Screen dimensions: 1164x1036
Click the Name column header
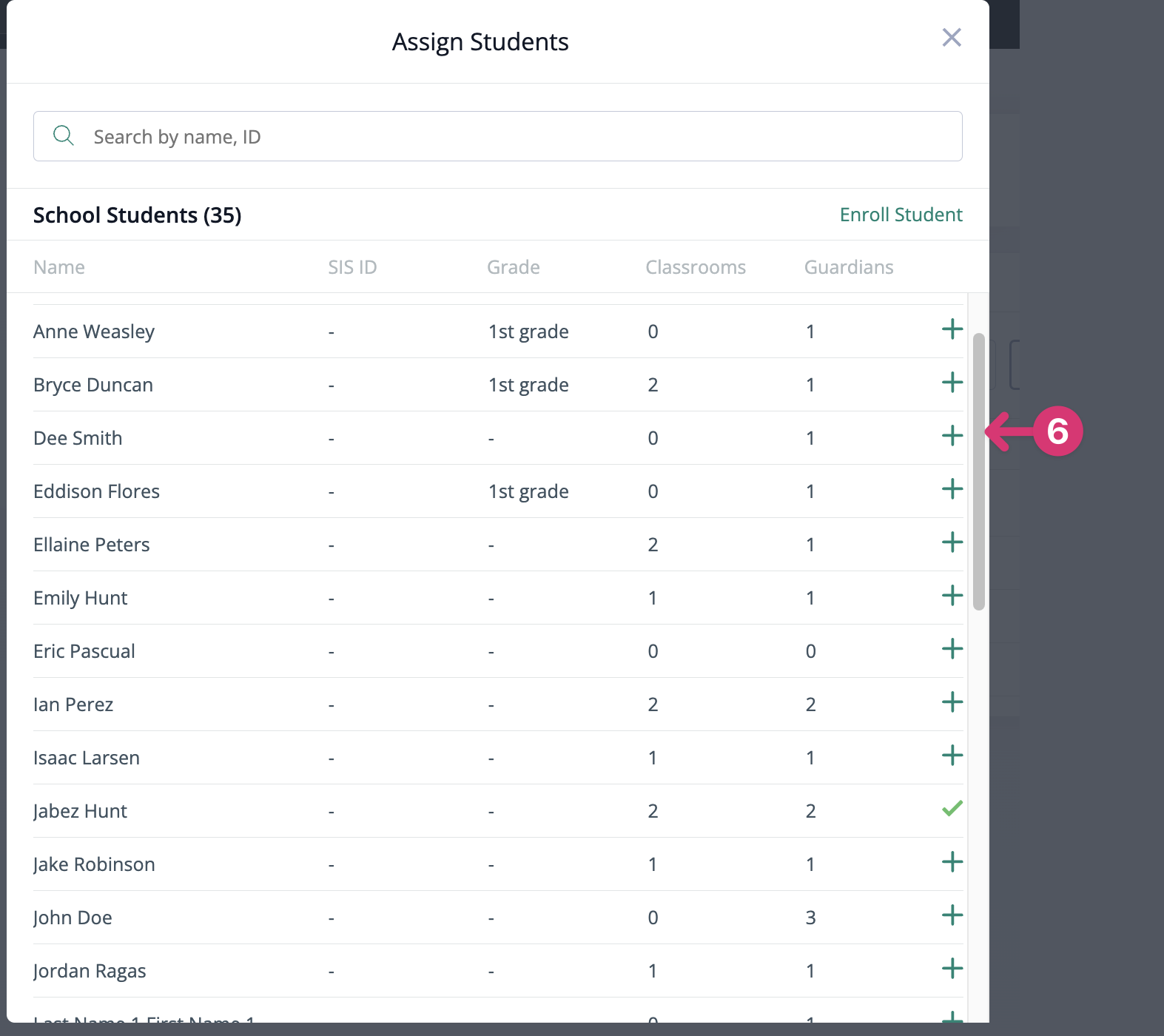pyautogui.click(x=59, y=267)
